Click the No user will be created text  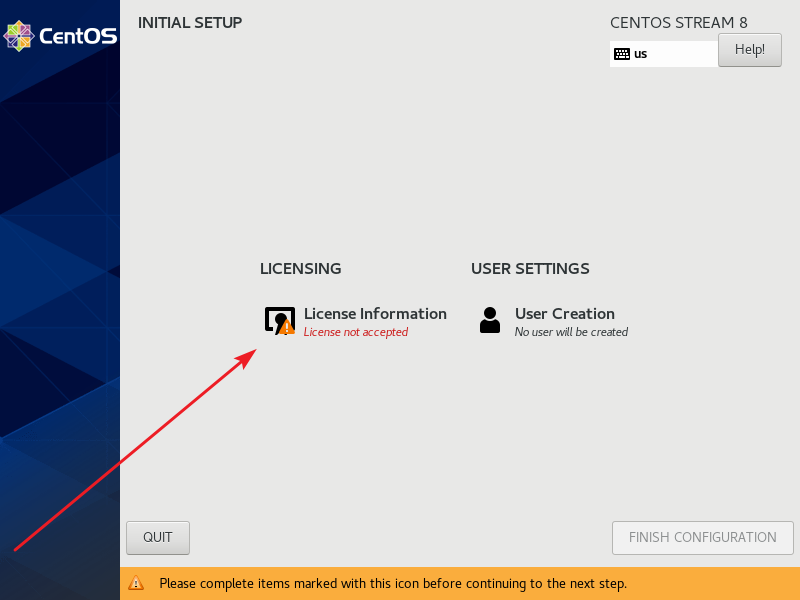pyautogui.click(x=570, y=332)
